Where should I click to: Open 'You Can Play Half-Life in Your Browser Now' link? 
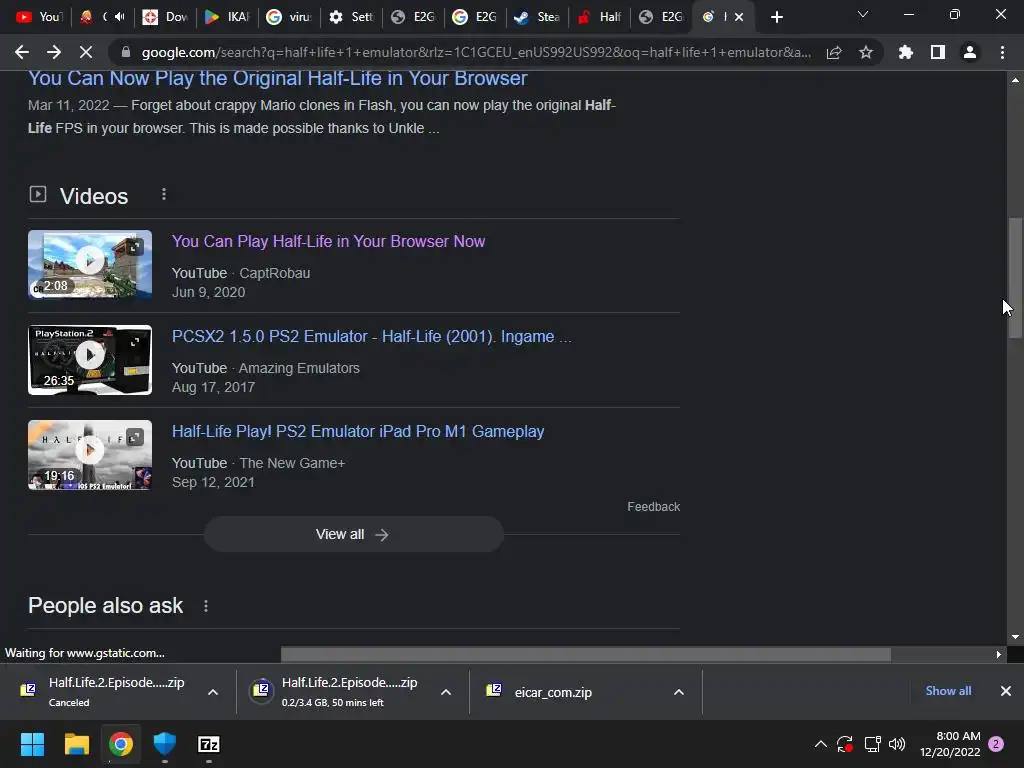(328, 241)
